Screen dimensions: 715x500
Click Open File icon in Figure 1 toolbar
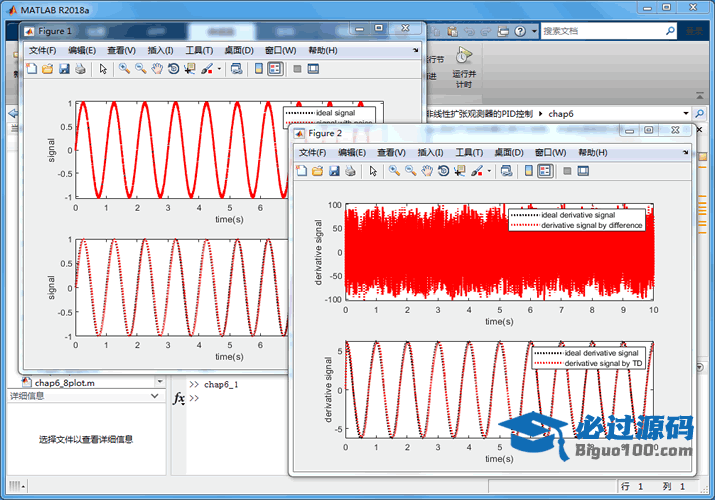[47, 69]
